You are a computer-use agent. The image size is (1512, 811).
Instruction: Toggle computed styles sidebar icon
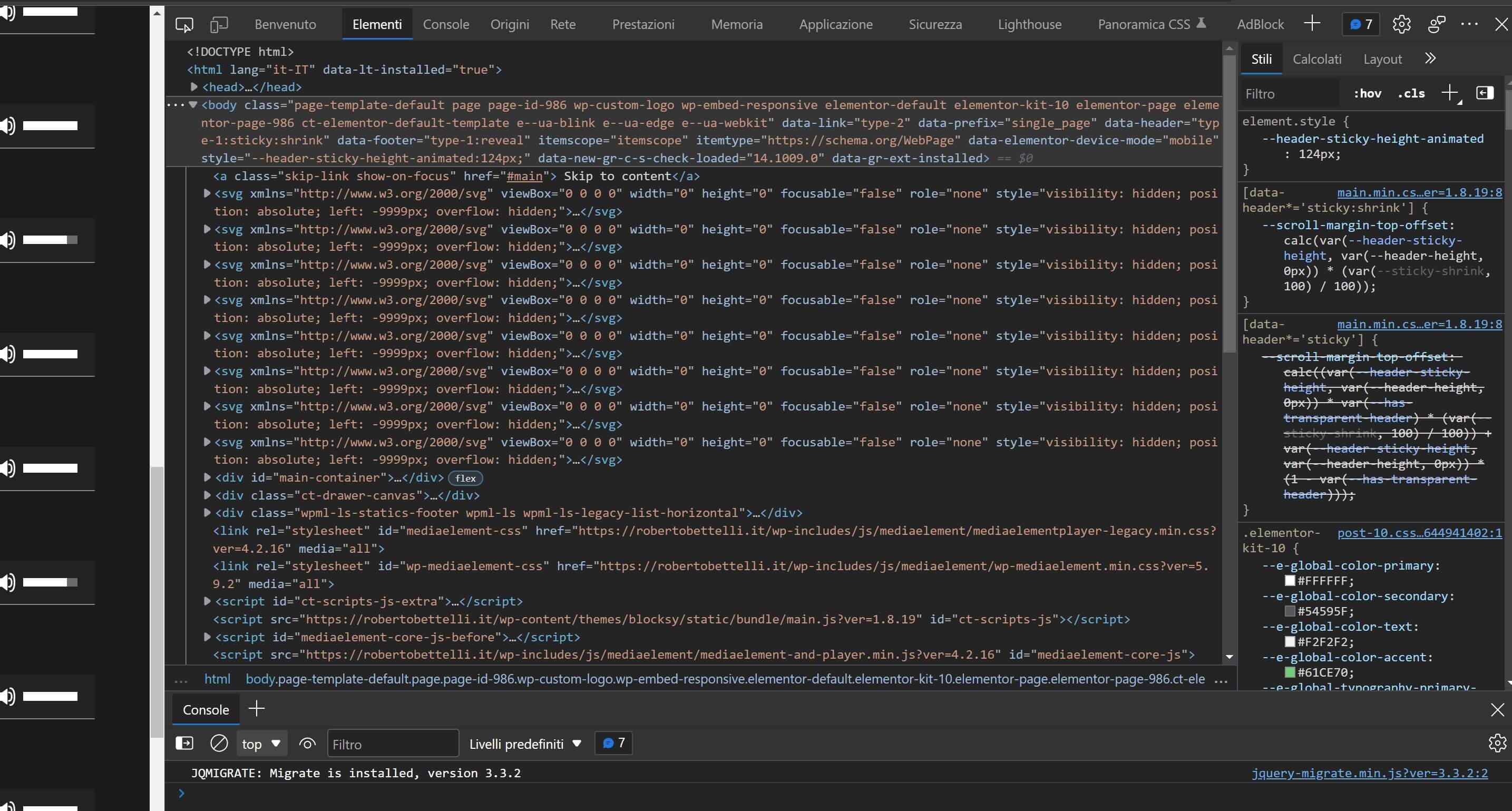click(1485, 93)
